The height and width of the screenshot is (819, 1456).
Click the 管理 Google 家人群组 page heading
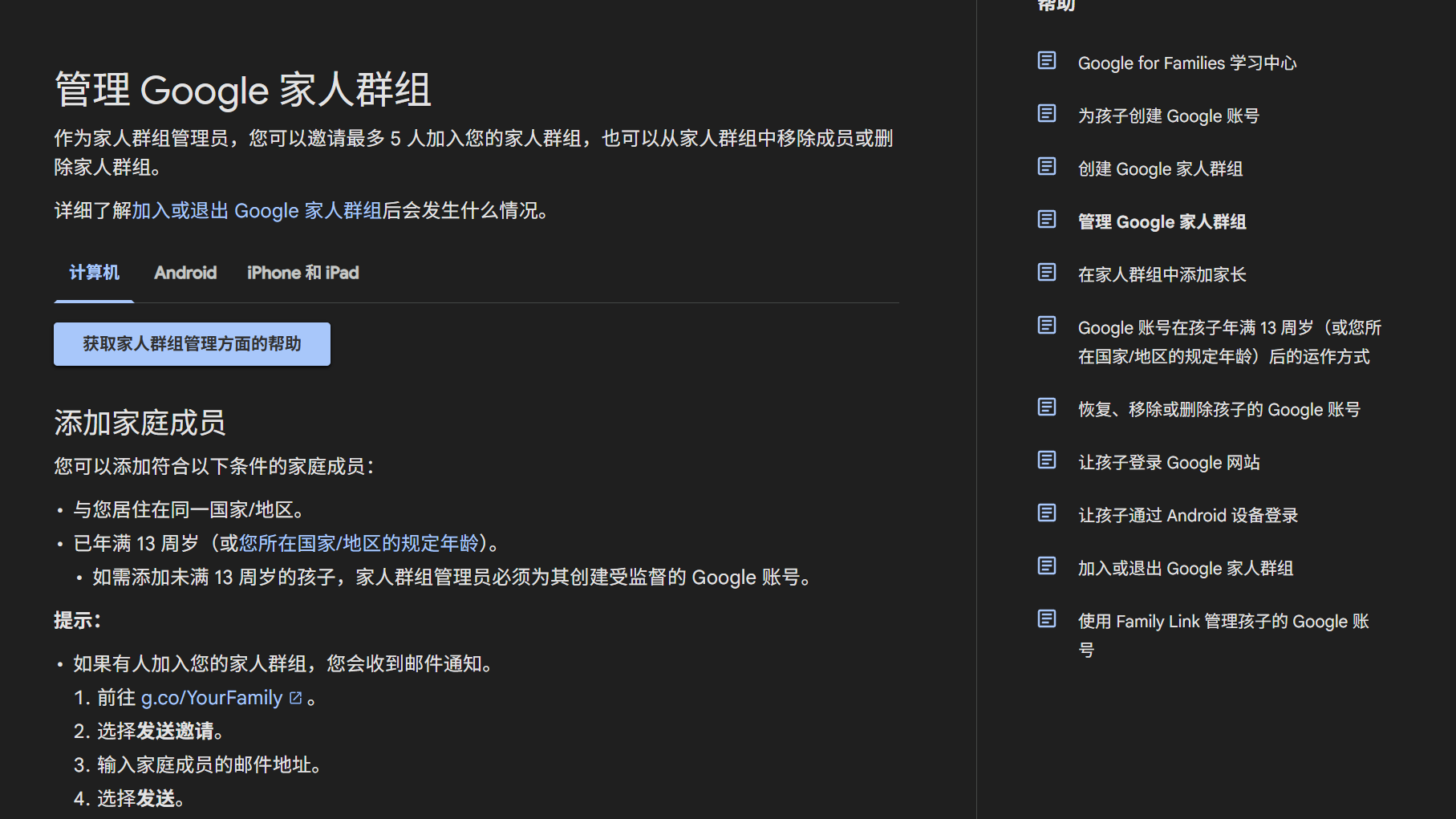pos(243,90)
